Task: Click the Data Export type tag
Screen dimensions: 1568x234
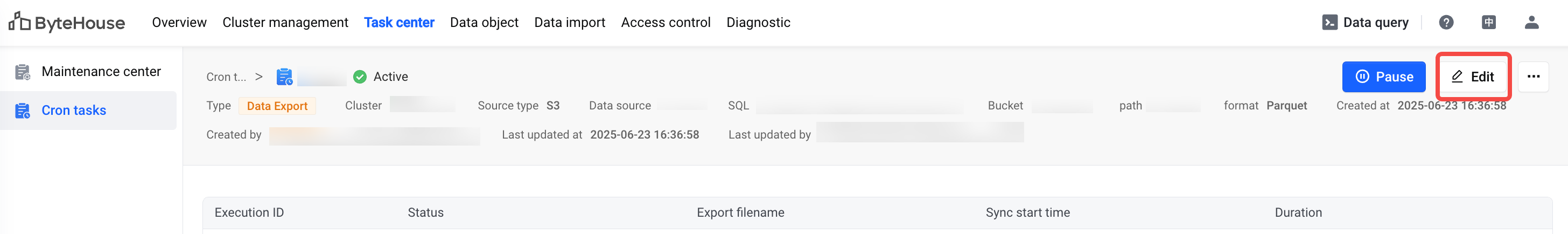Action: pos(277,106)
